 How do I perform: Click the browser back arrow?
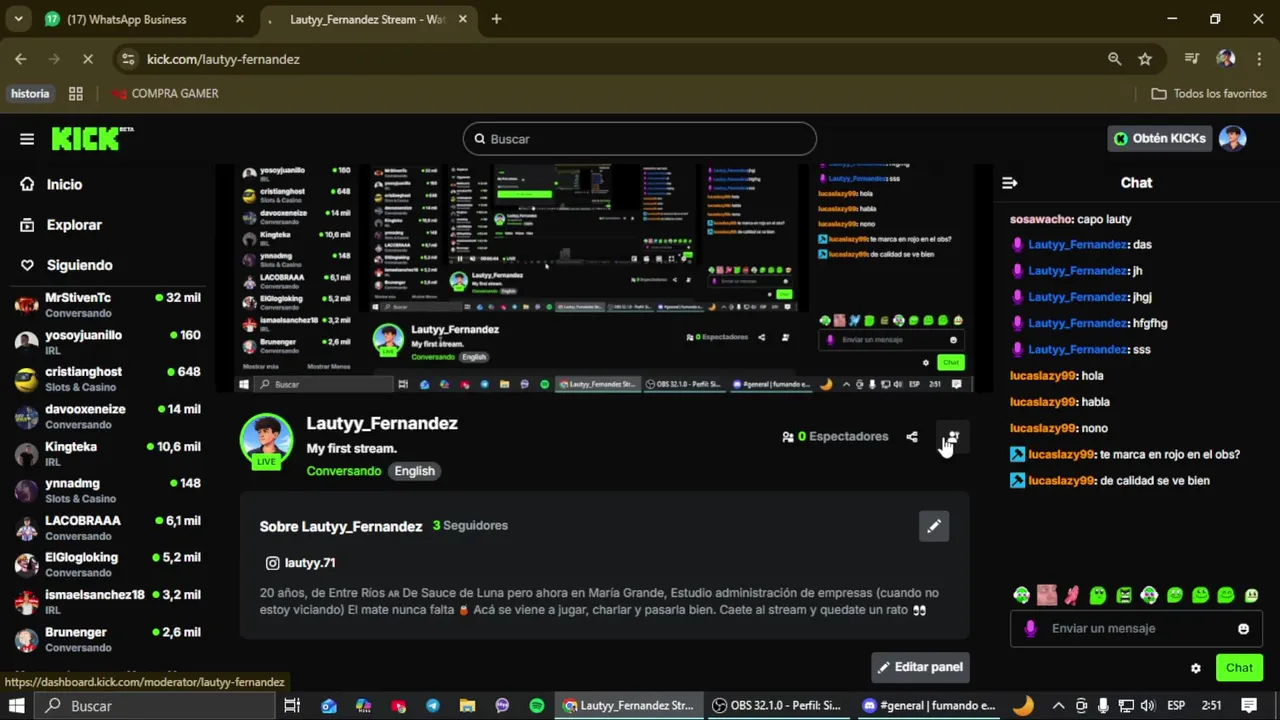pos(21,59)
